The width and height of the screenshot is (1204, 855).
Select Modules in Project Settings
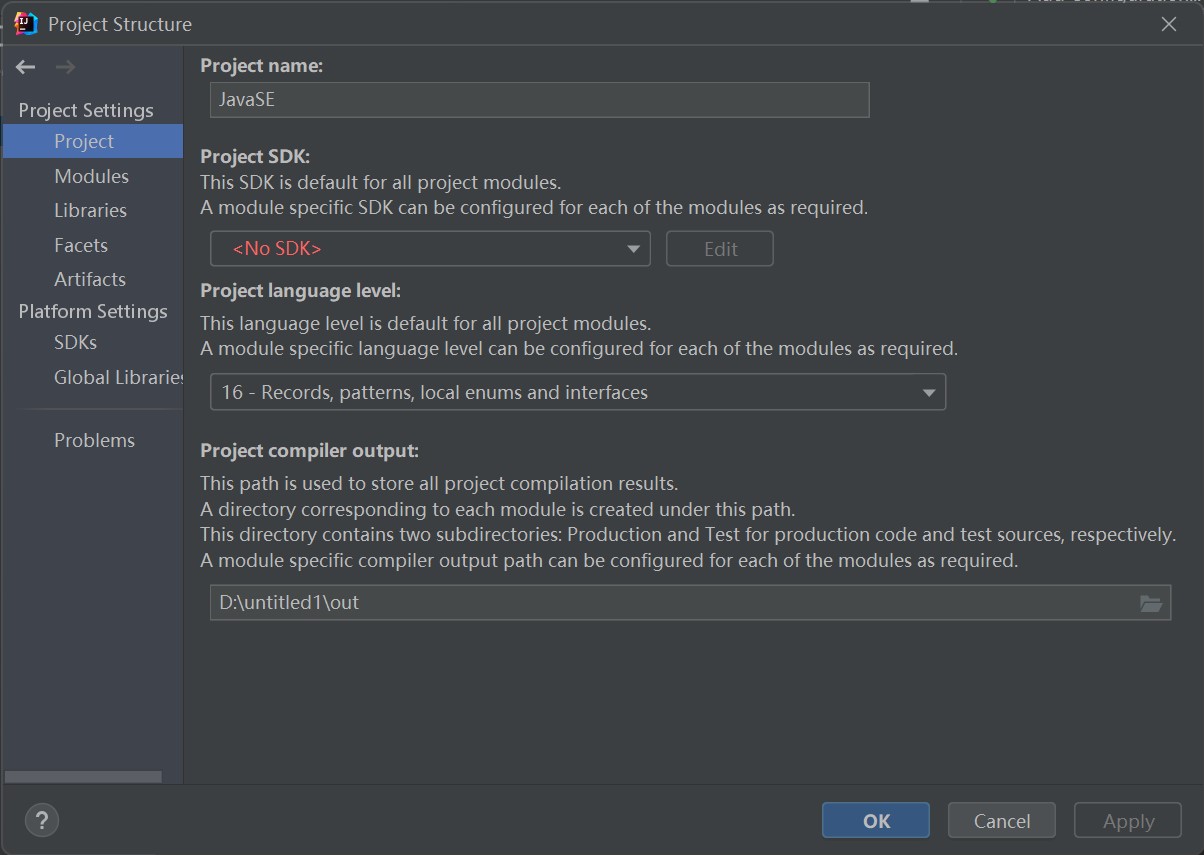(x=91, y=176)
